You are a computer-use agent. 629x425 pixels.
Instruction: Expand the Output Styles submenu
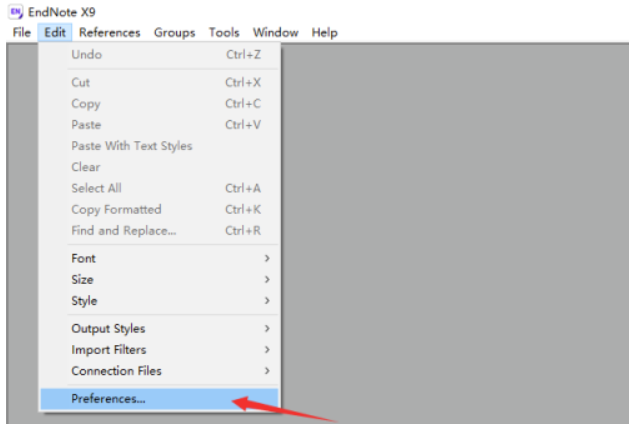pos(159,329)
